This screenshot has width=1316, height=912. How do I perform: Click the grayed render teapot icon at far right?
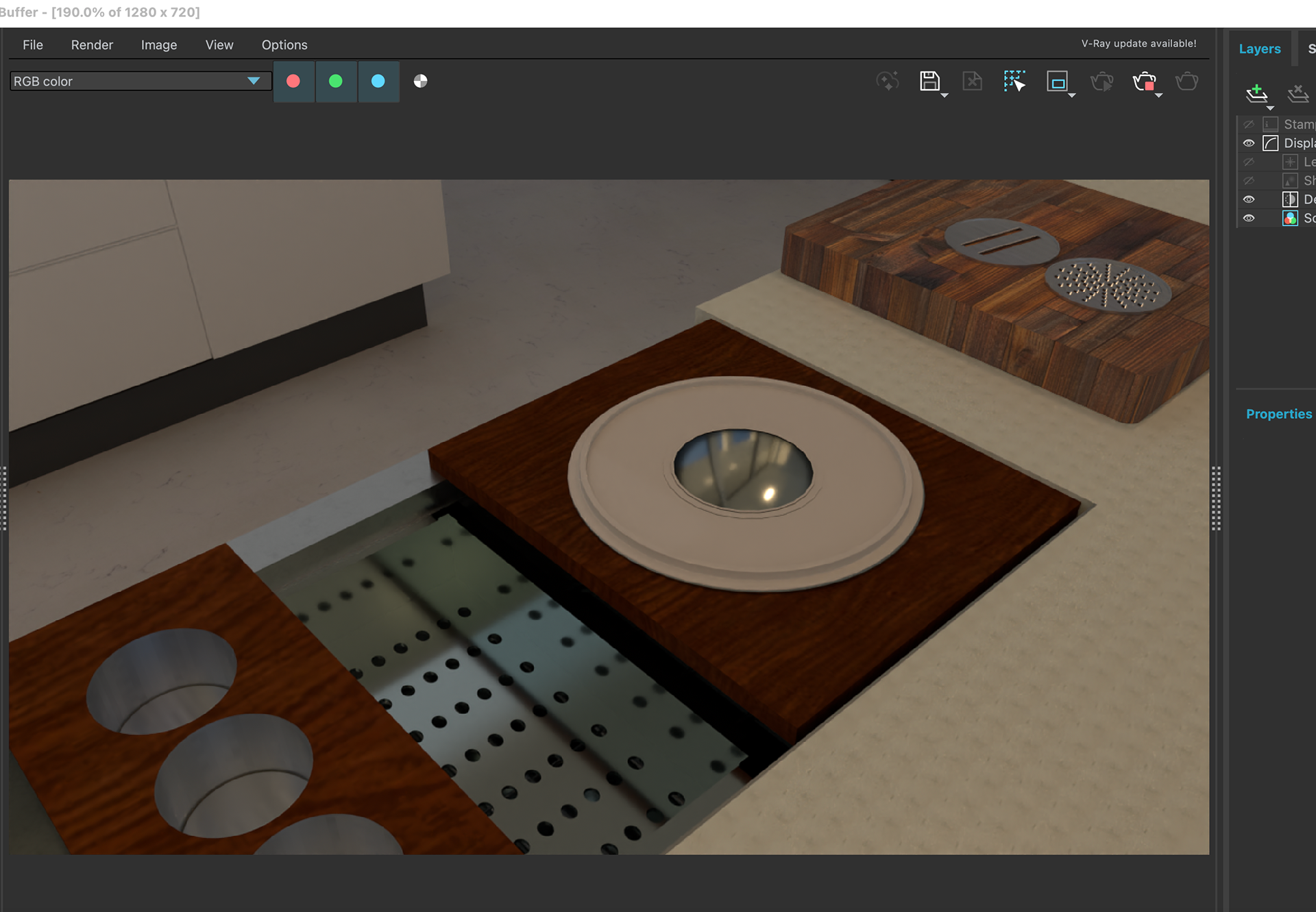(1186, 82)
